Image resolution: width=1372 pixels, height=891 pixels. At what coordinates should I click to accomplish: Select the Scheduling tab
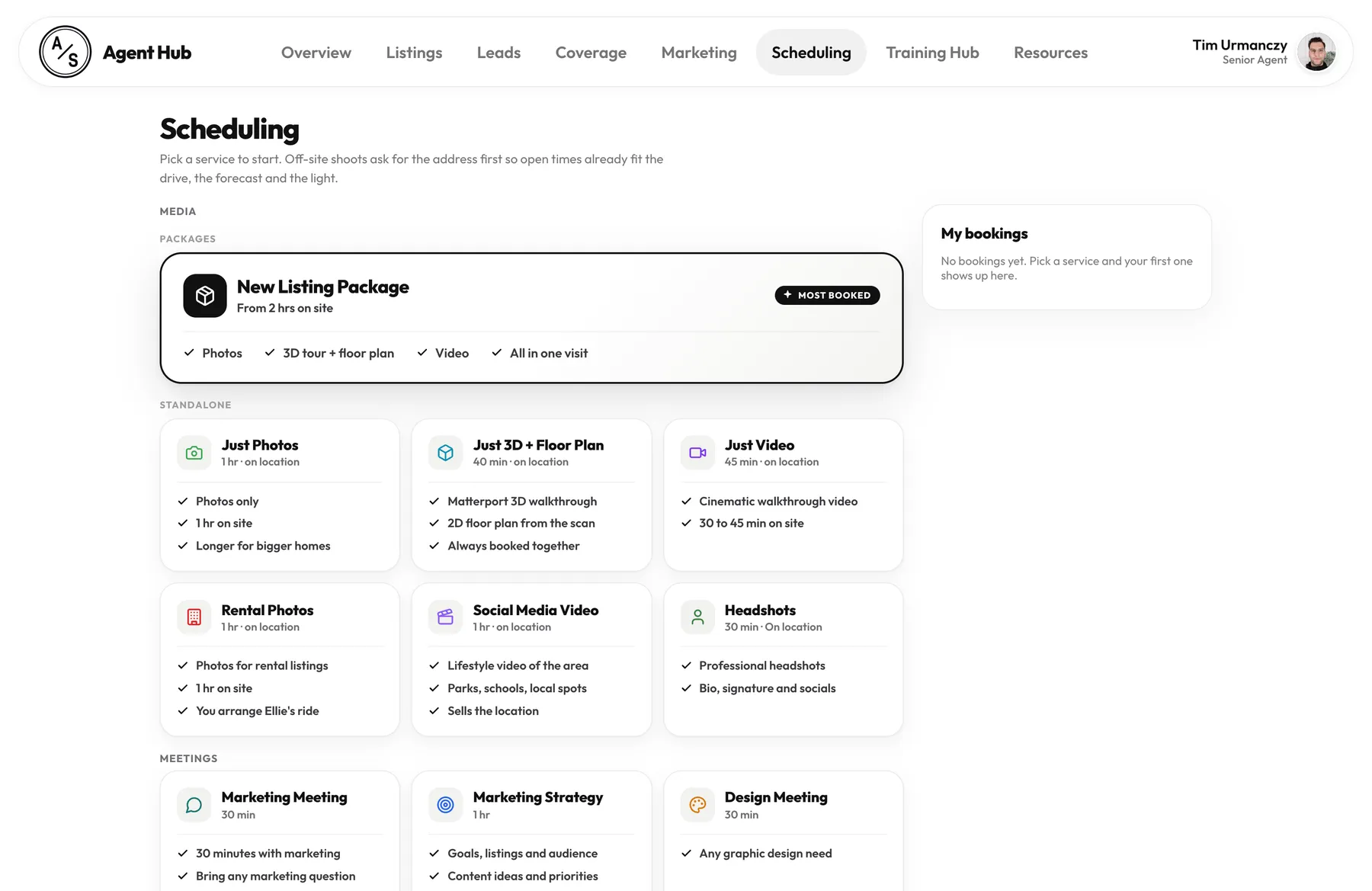point(811,53)
